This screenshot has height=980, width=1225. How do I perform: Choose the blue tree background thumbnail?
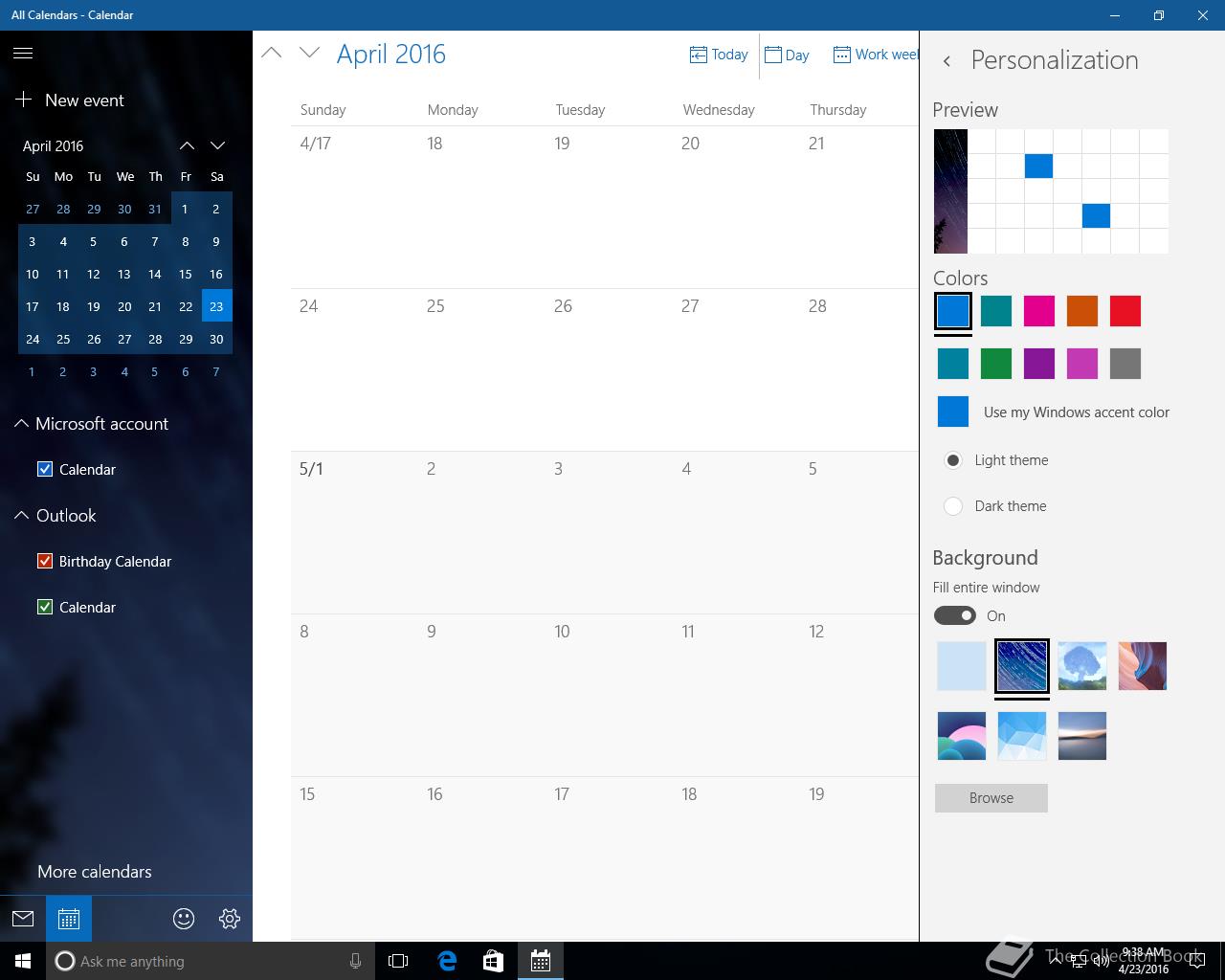(x=1082, y=666)
